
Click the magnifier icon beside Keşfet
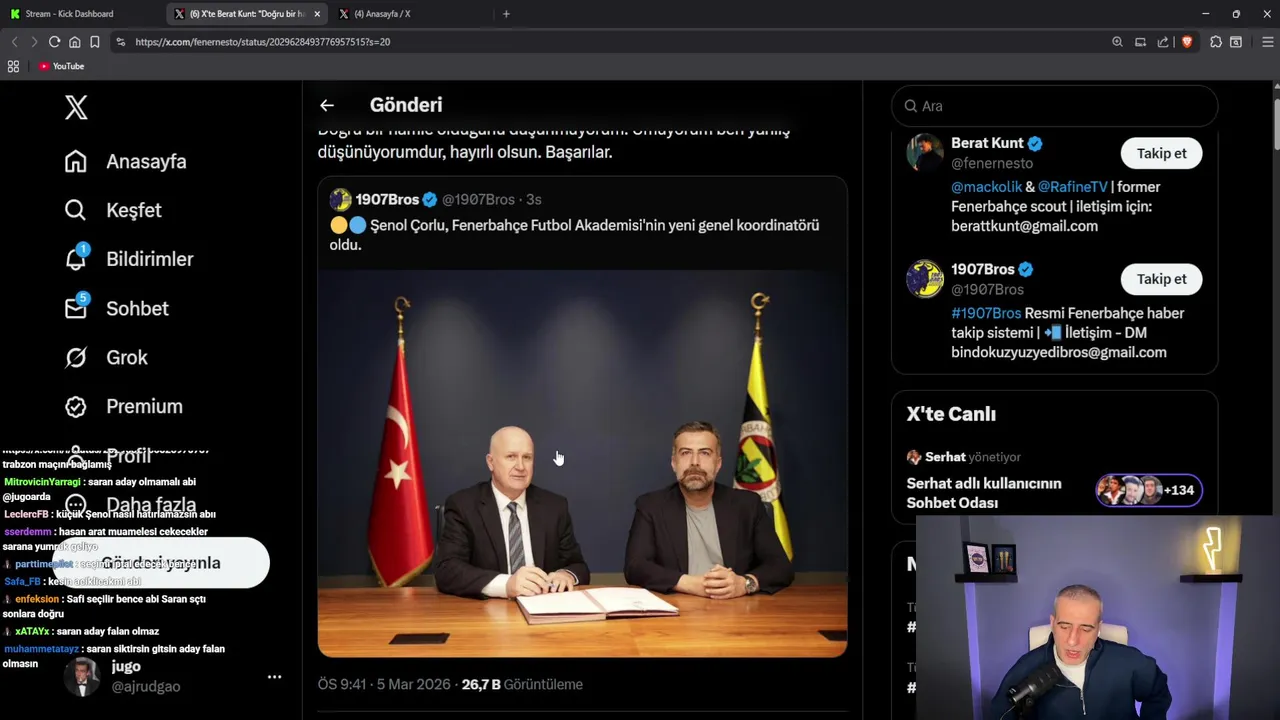[76, 210]
